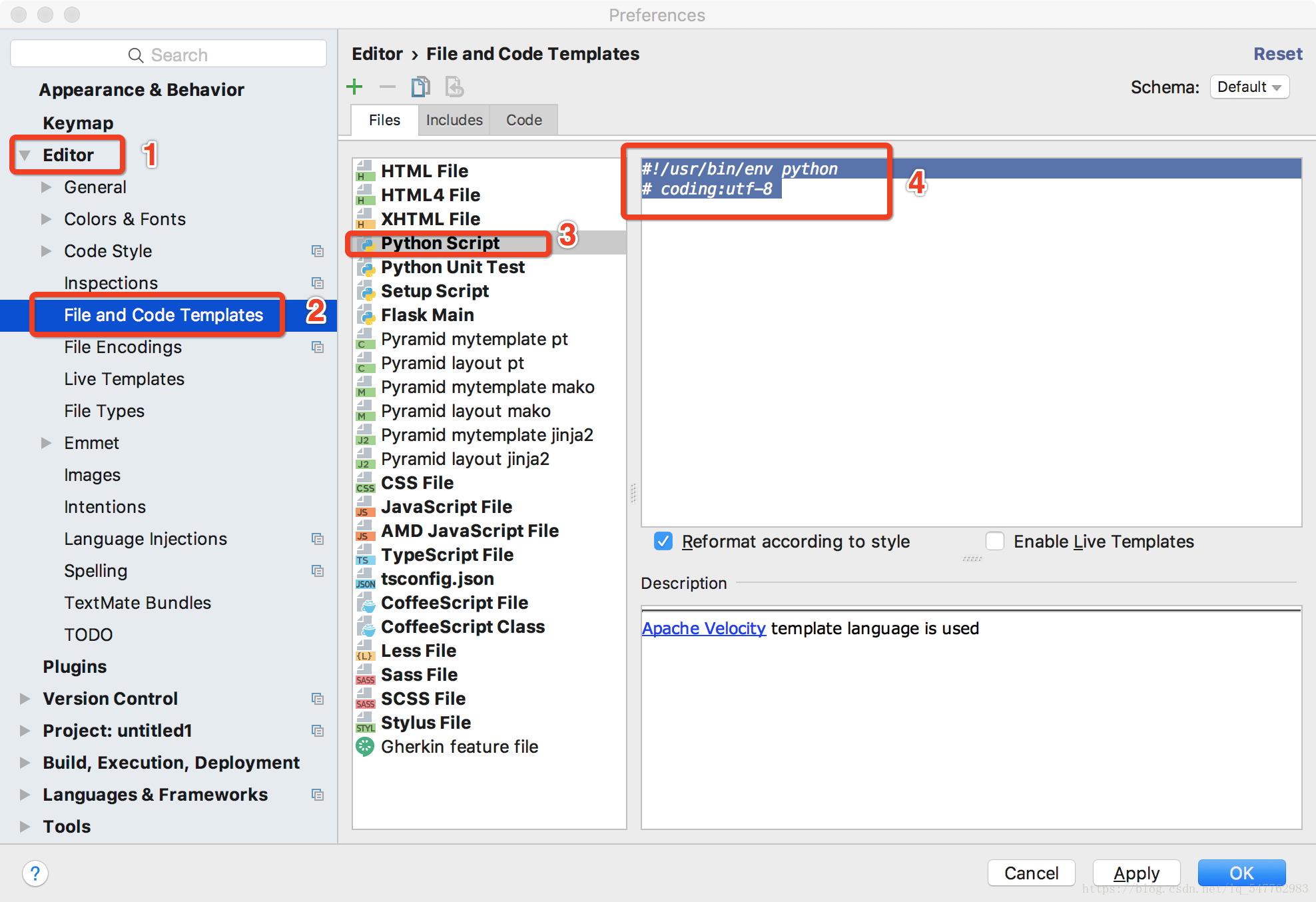
Task: Click project-level icon beside Code Style
Action: [x=318, y=251]
